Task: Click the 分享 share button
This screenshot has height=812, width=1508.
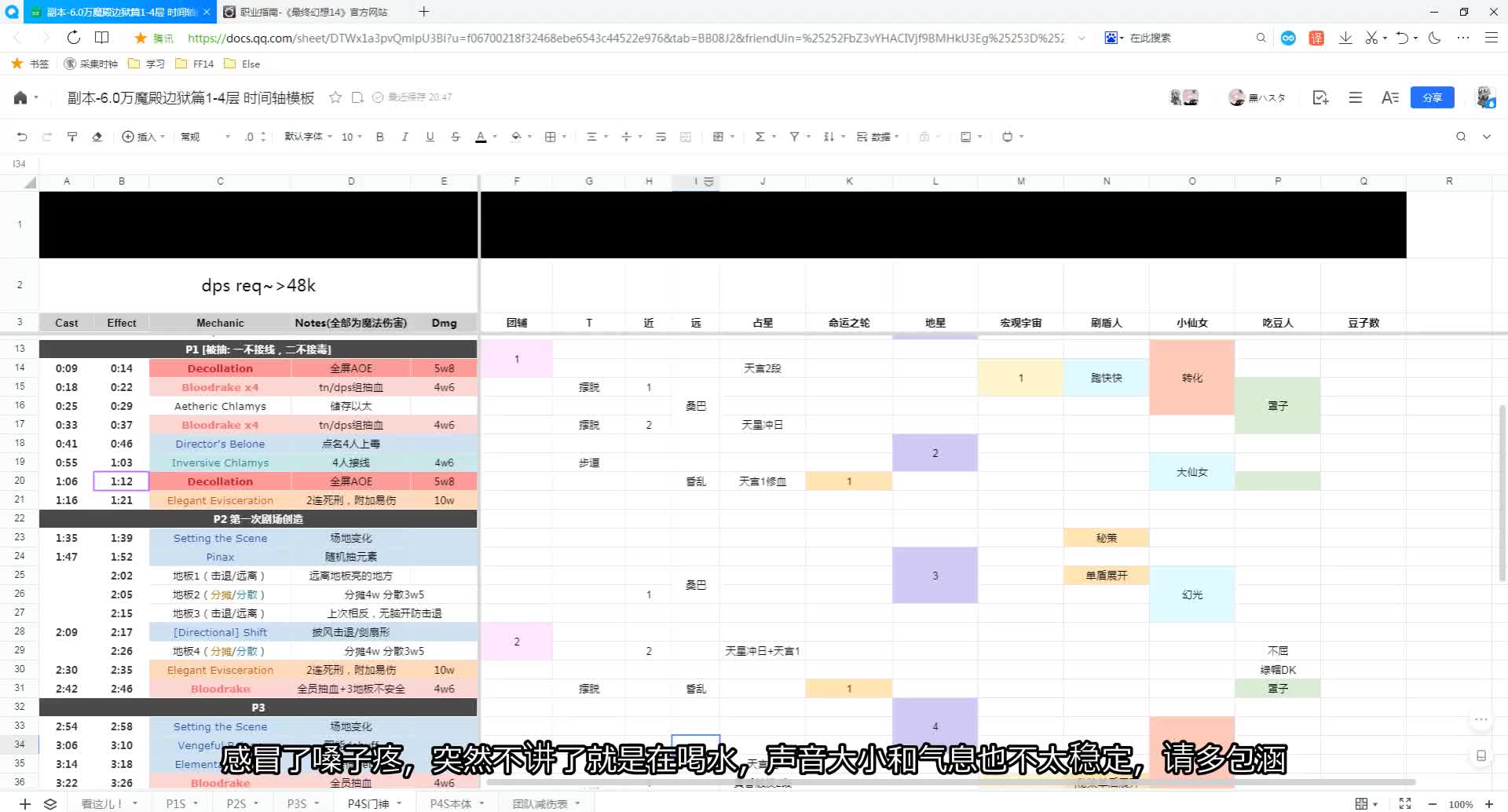Action: pos(1433,97)
